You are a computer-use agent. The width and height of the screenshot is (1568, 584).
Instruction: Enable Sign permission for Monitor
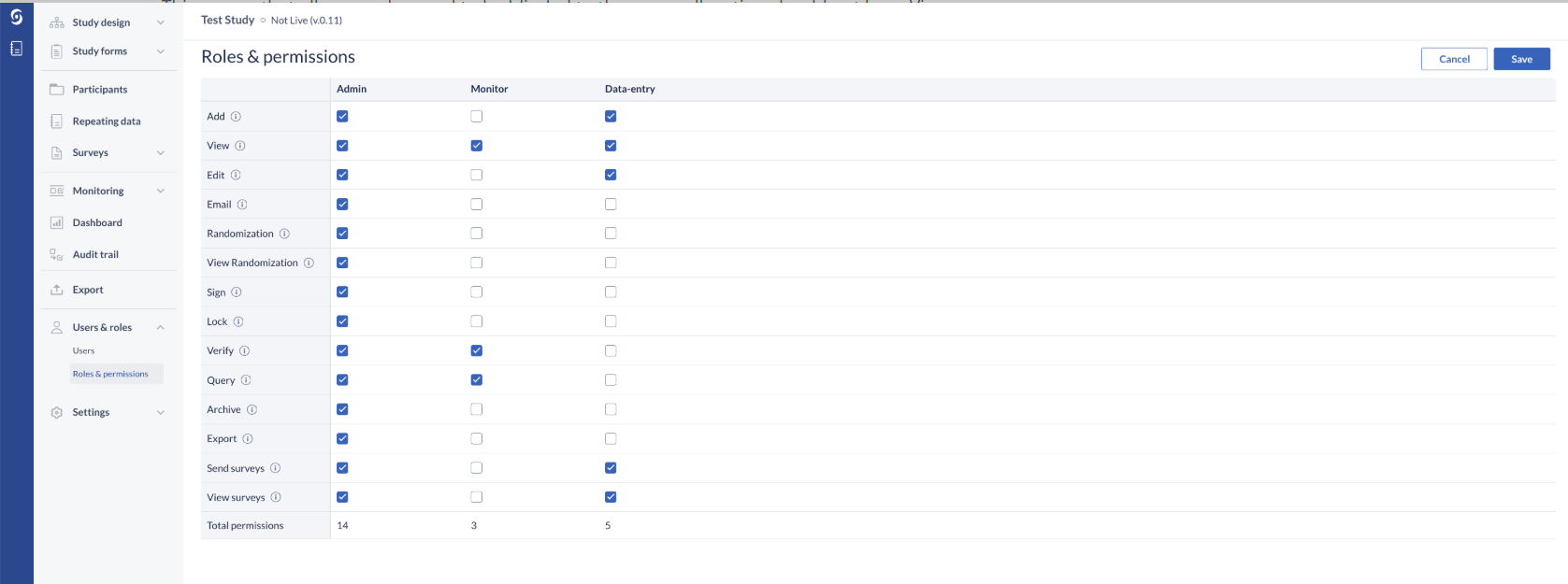[x=477, y=292]
